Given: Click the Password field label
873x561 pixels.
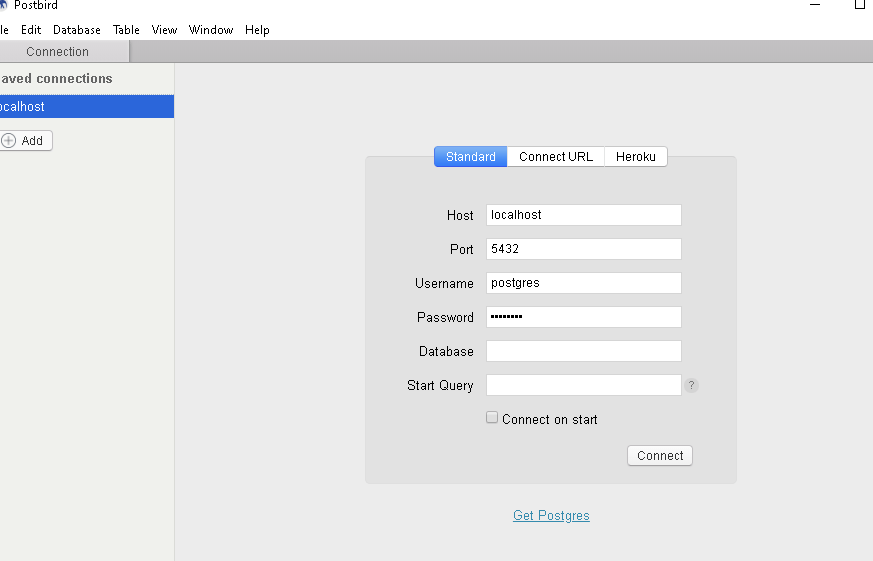Looking at the screenshot, I should point(445,317).
